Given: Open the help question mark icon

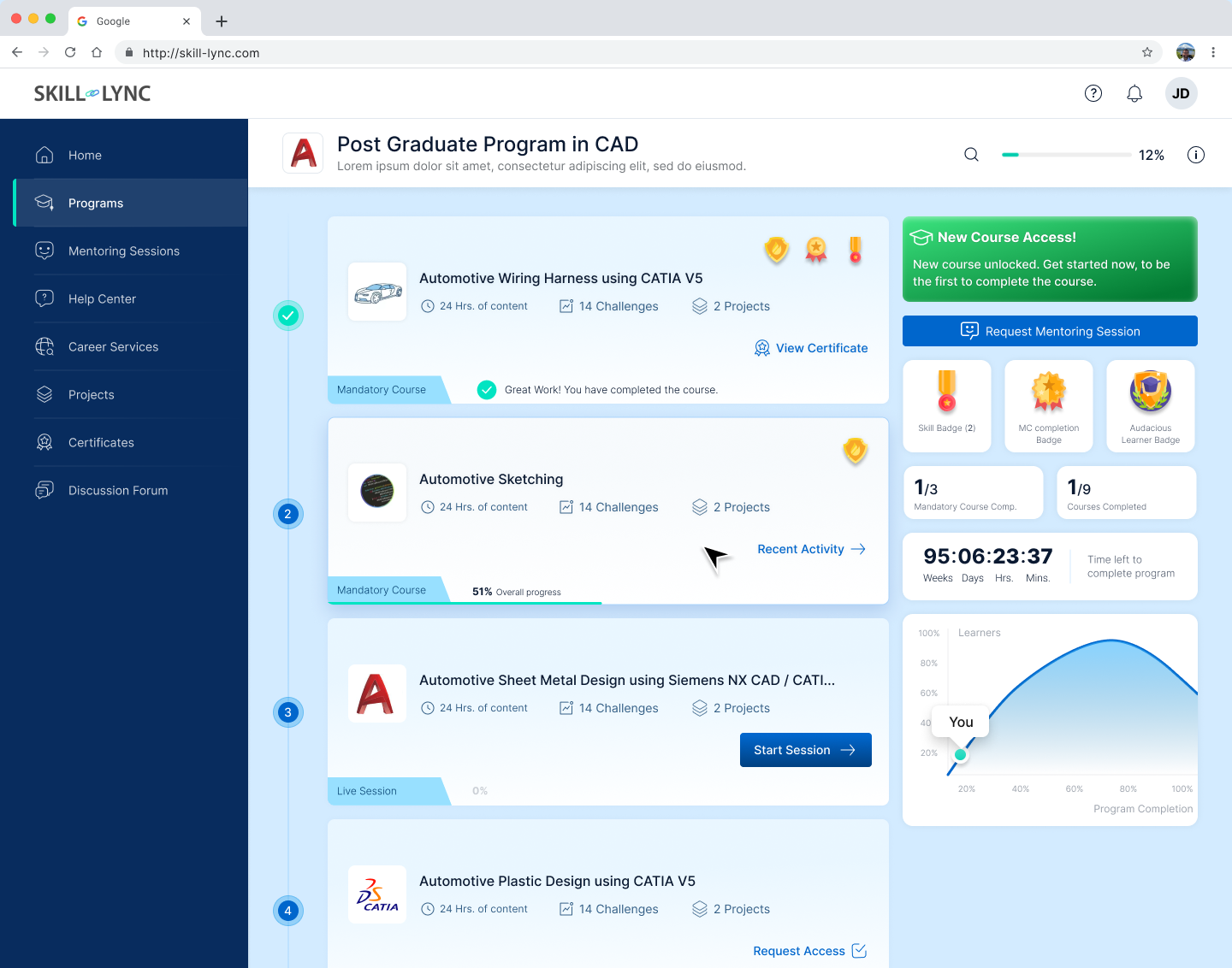Looking at the screenshot, I should pos(1093,93).
